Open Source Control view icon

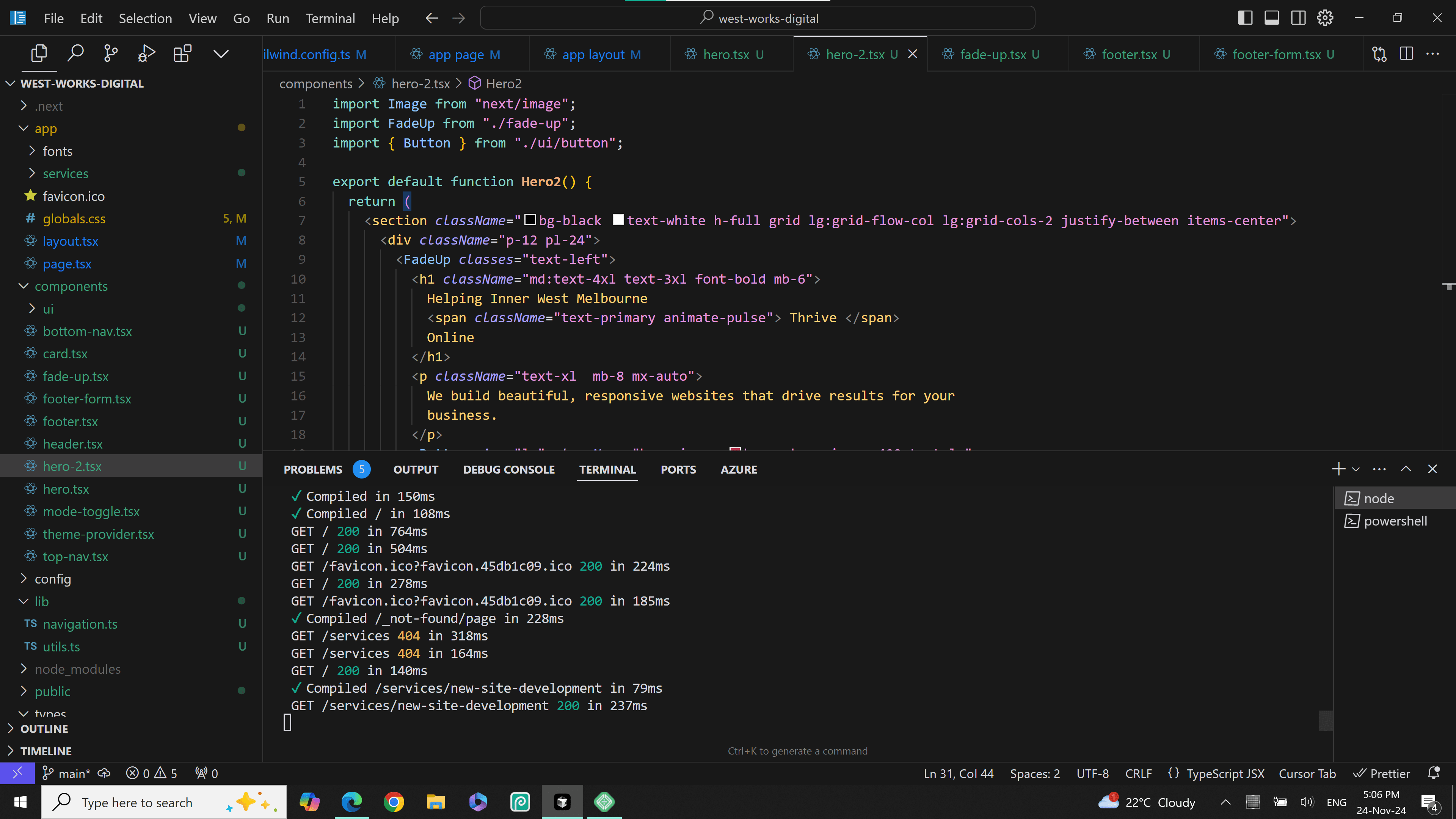(x=111, y=54)
